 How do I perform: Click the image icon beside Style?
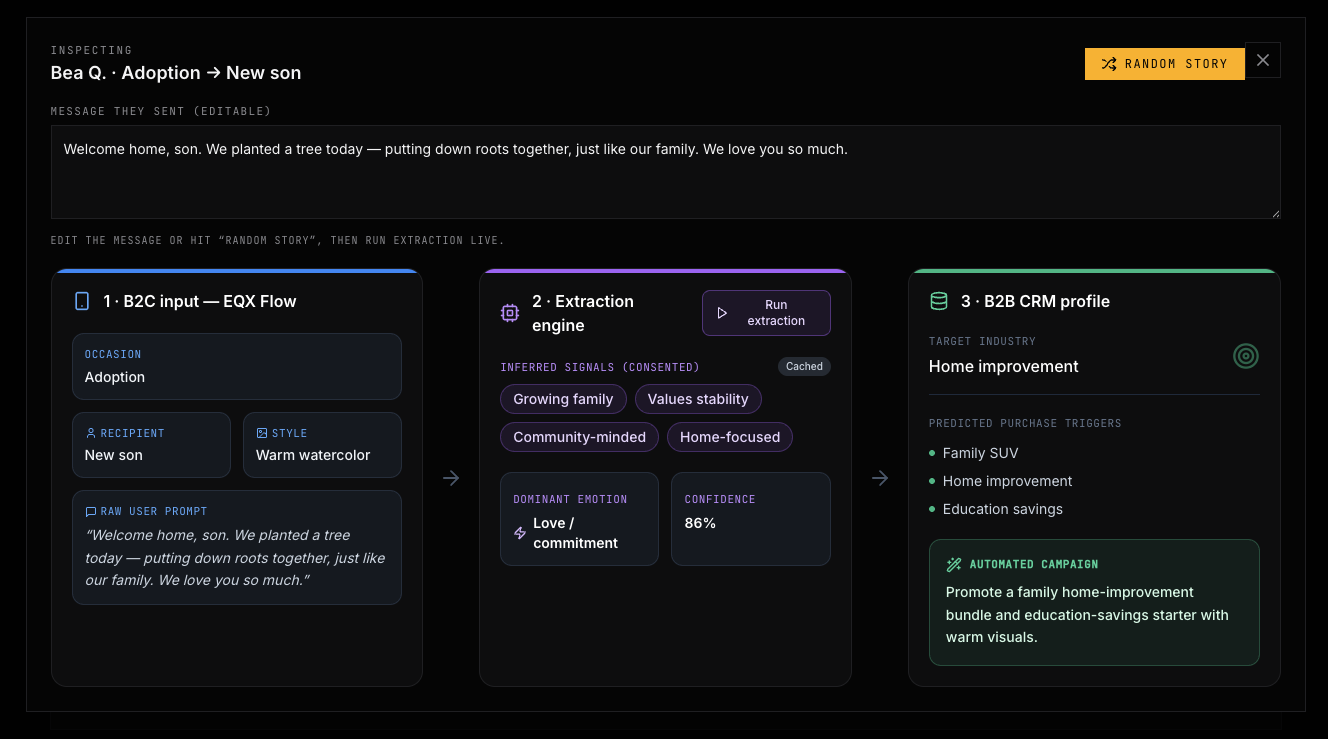click(x=262, y=433)
